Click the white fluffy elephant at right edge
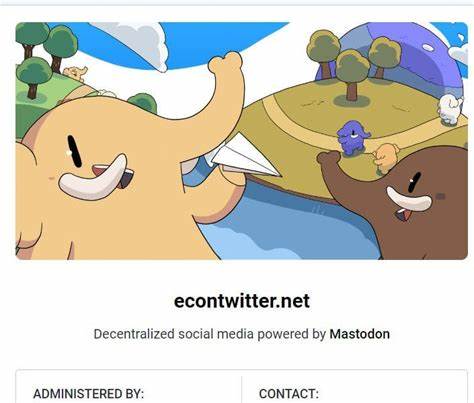Viewport: 474px width, 403px height. (x=450, y=109)
